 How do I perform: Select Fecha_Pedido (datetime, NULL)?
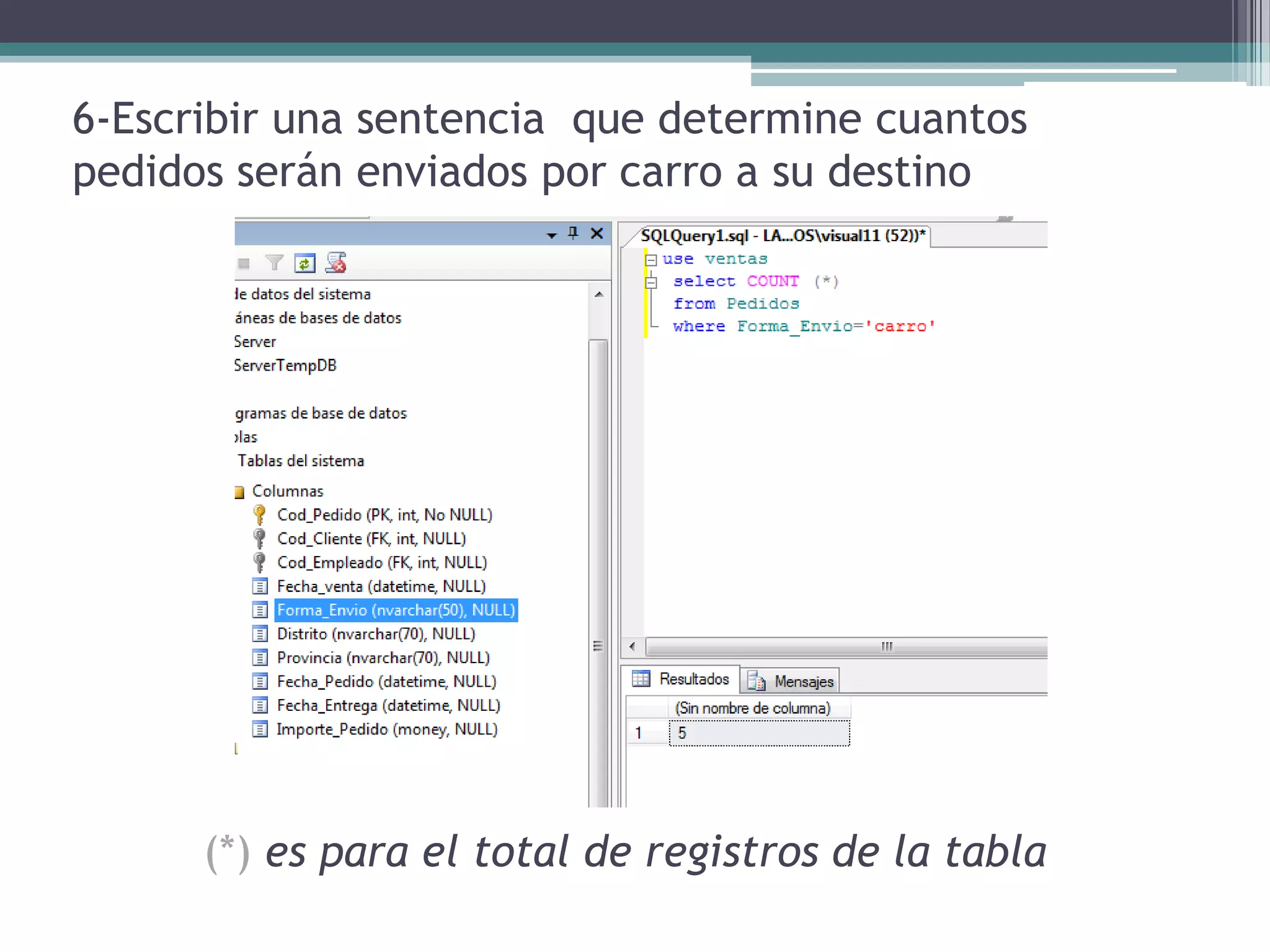click(x=386, y=682)
